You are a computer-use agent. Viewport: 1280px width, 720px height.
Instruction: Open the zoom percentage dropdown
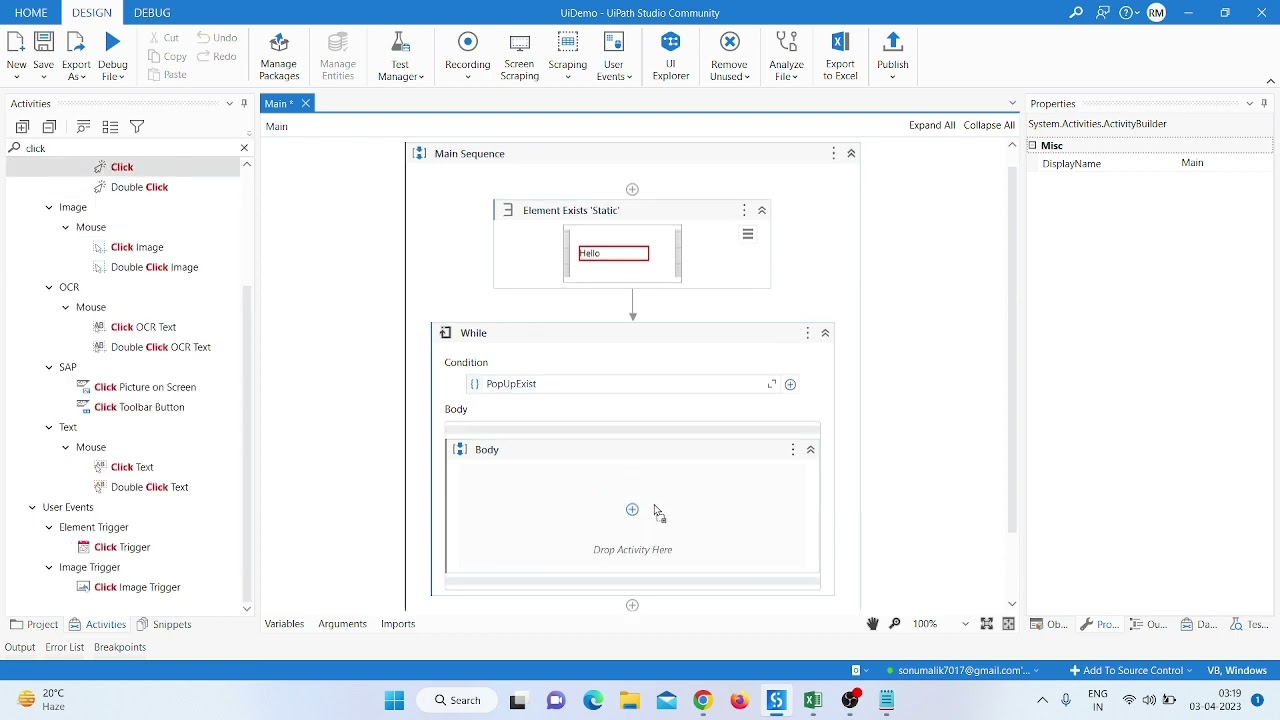point(965,624)
